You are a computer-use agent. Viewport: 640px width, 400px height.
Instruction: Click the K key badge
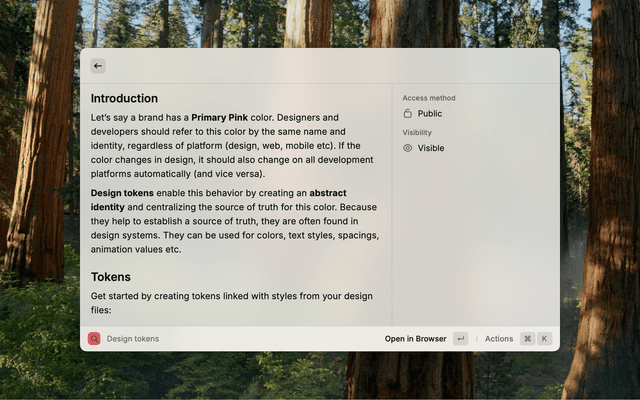(x=545, y=339)
